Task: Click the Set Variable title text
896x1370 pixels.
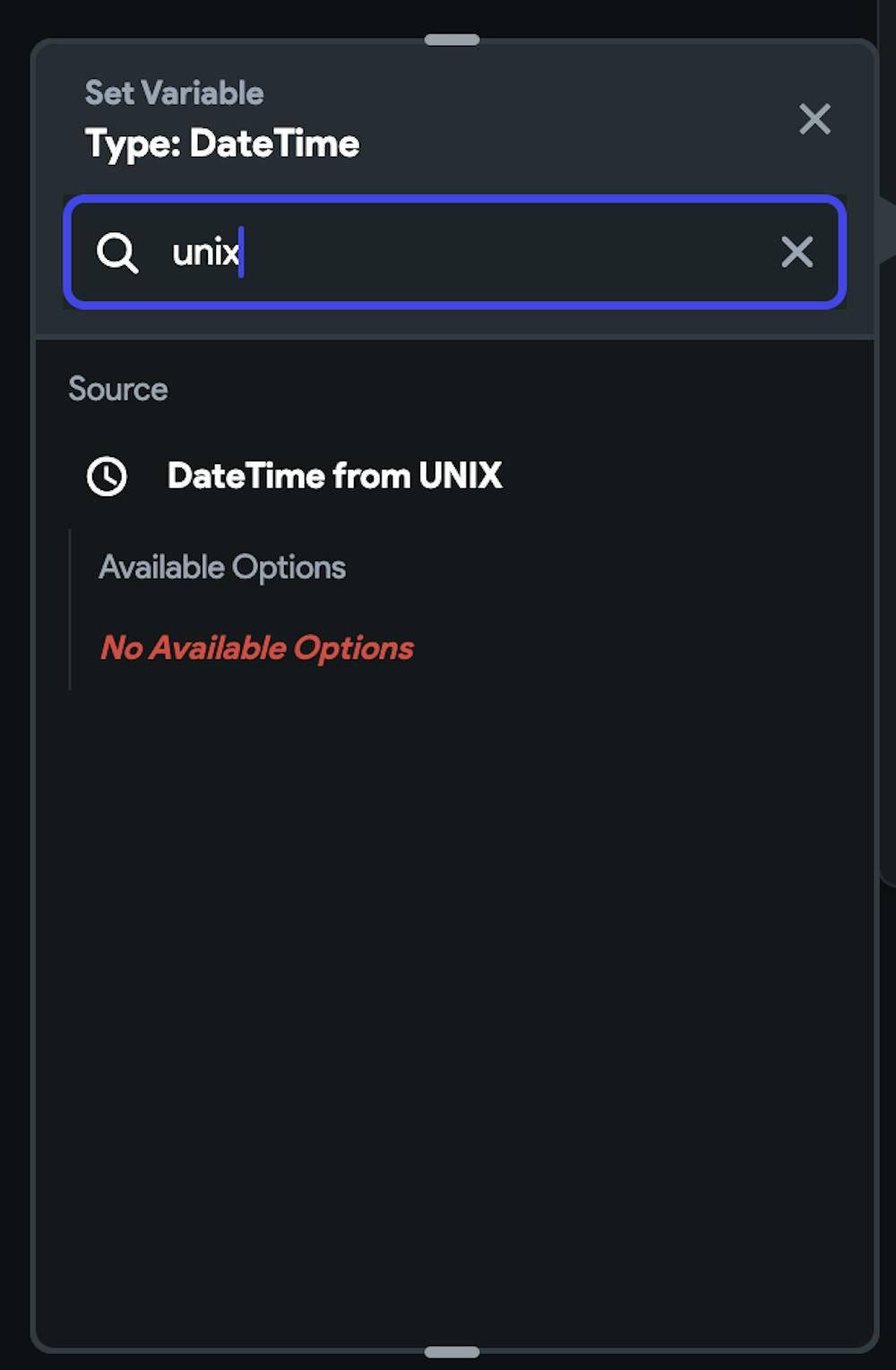Action: tap(175, 93)
